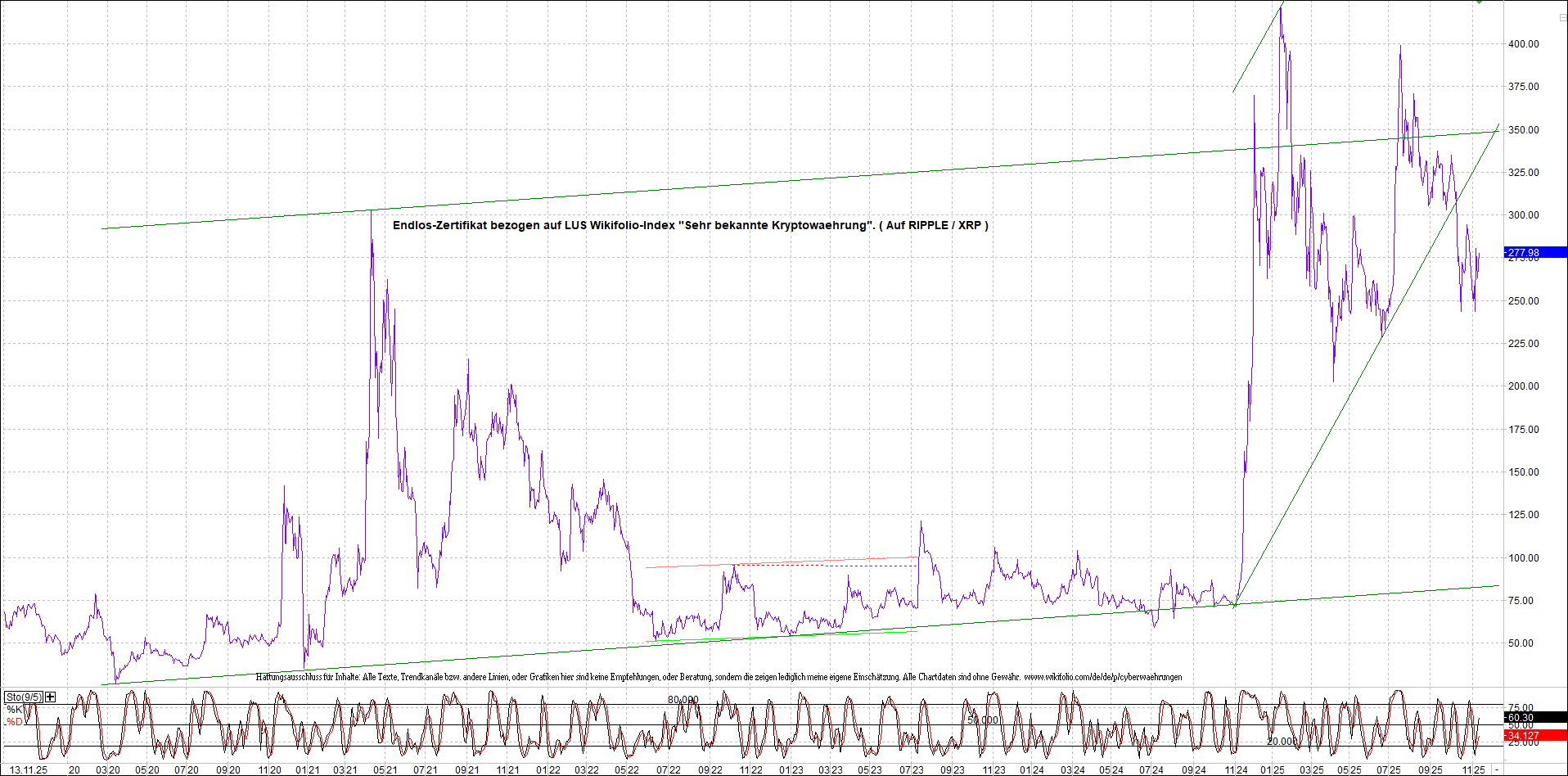This screenshot has height=776, width=1568.
Task: Click the 05|21 time axis marker
Action: (385, 769)
